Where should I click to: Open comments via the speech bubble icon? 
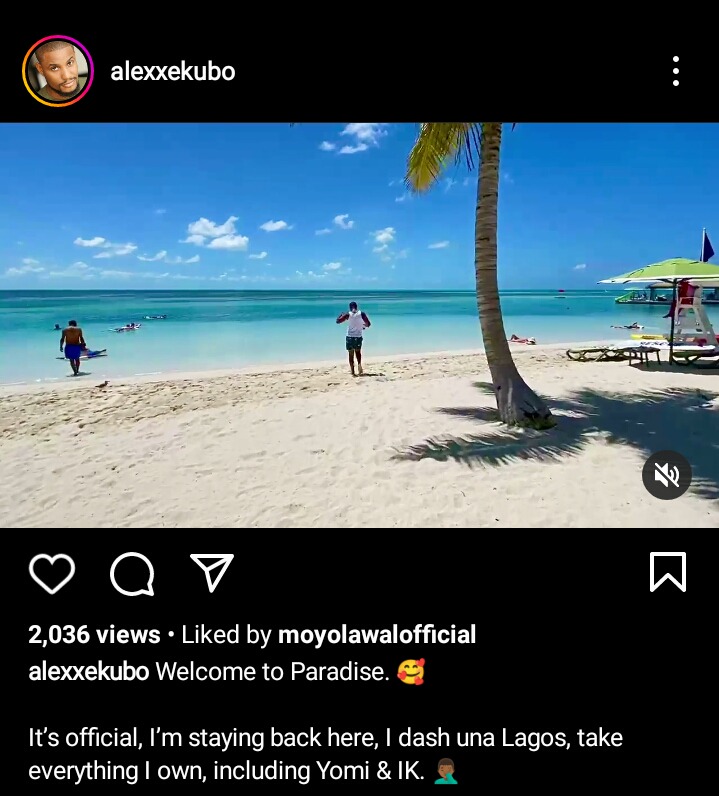[132, 574]
